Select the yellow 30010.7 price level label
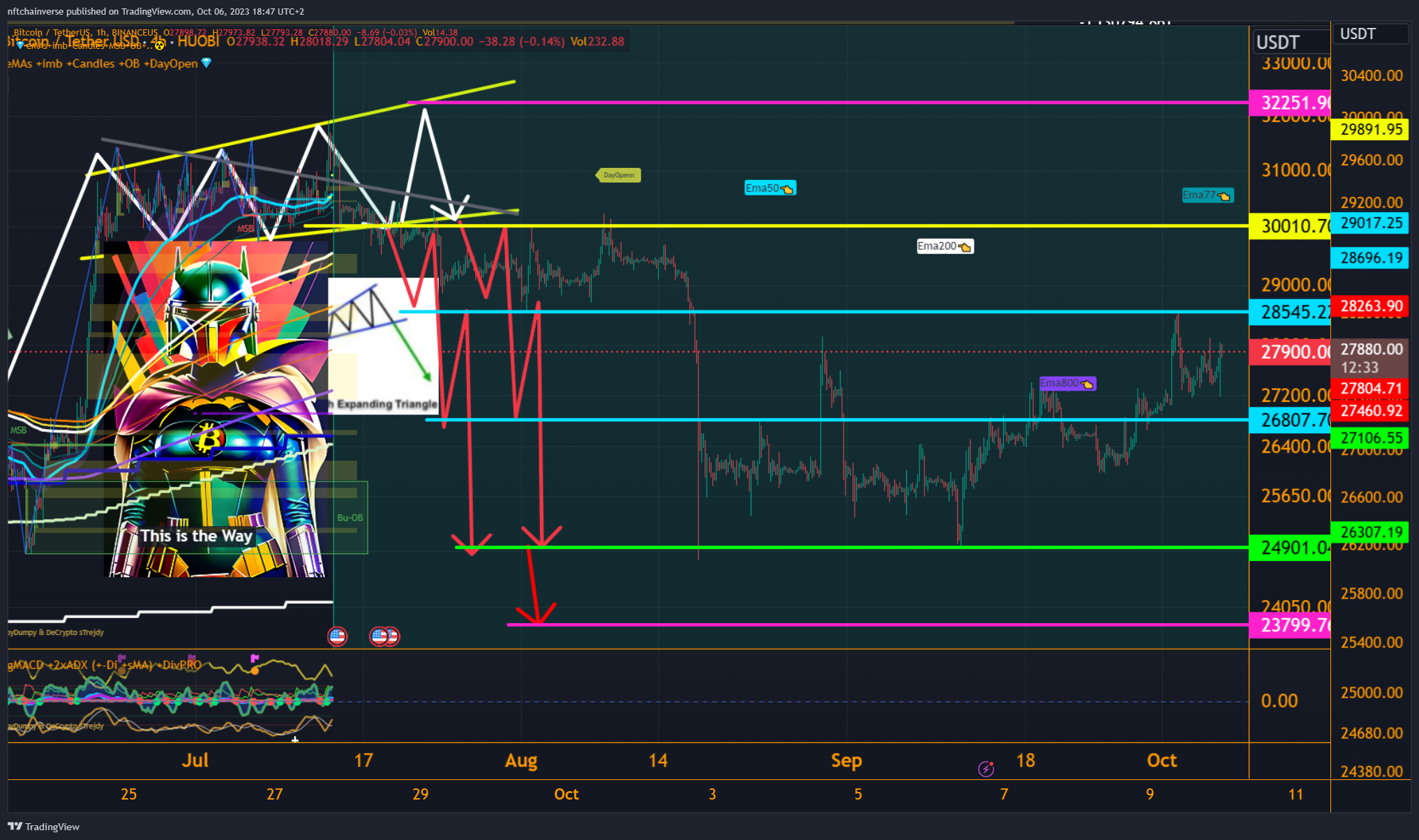Viewport: 1419px width, 840px height. point(1290,226)
